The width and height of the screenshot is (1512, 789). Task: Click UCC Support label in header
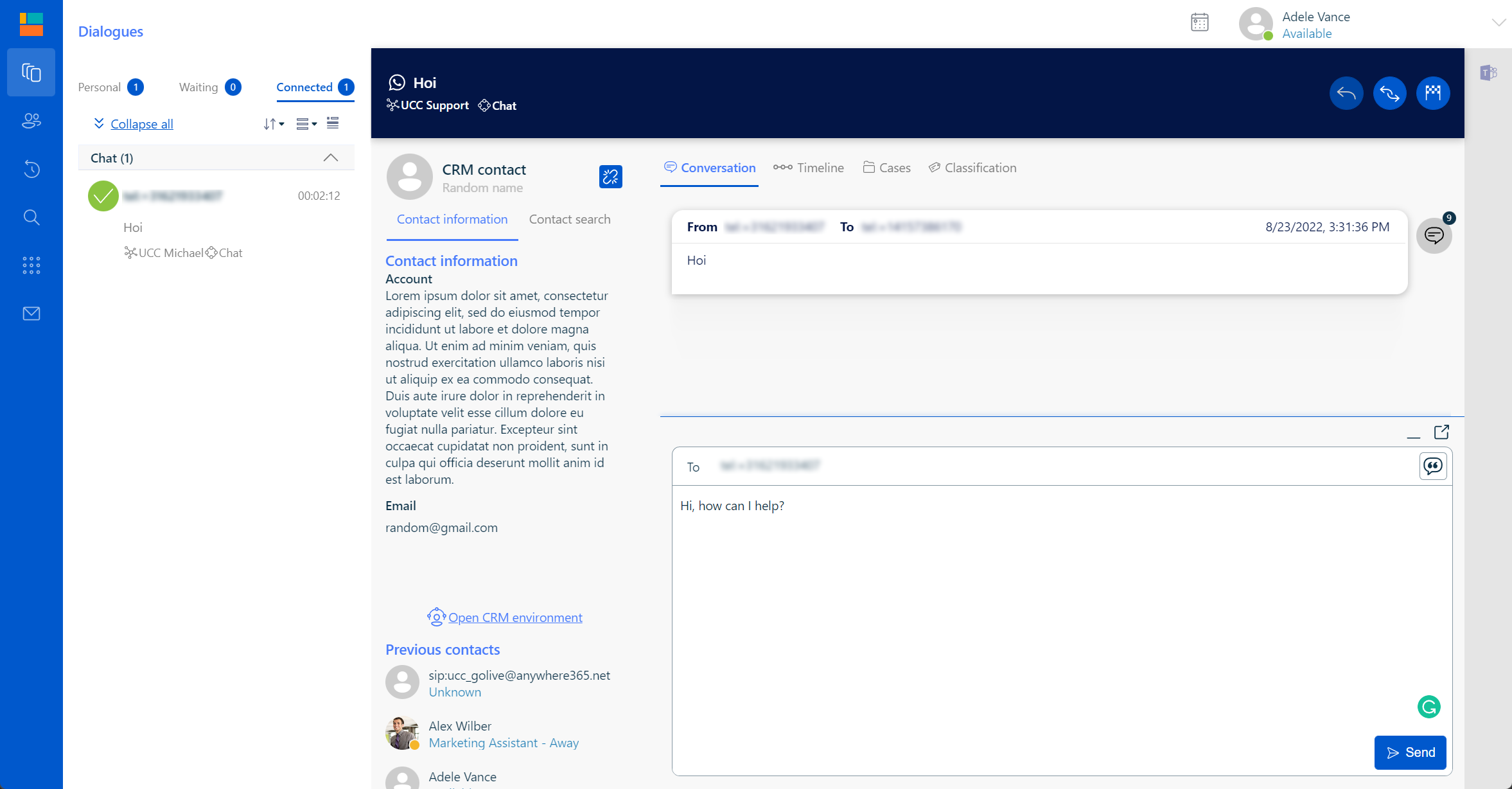(x=434, y=105)
